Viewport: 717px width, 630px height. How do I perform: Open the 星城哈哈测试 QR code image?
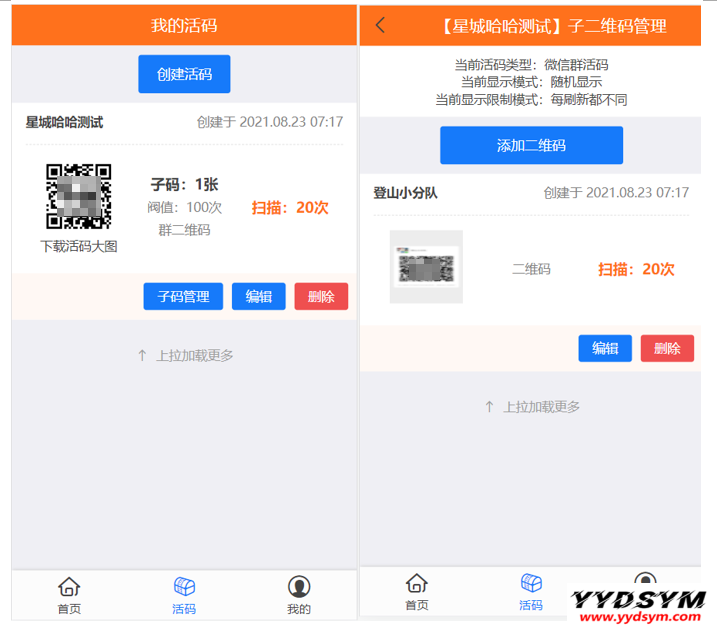pyautogui.click(x=79, y=197)
